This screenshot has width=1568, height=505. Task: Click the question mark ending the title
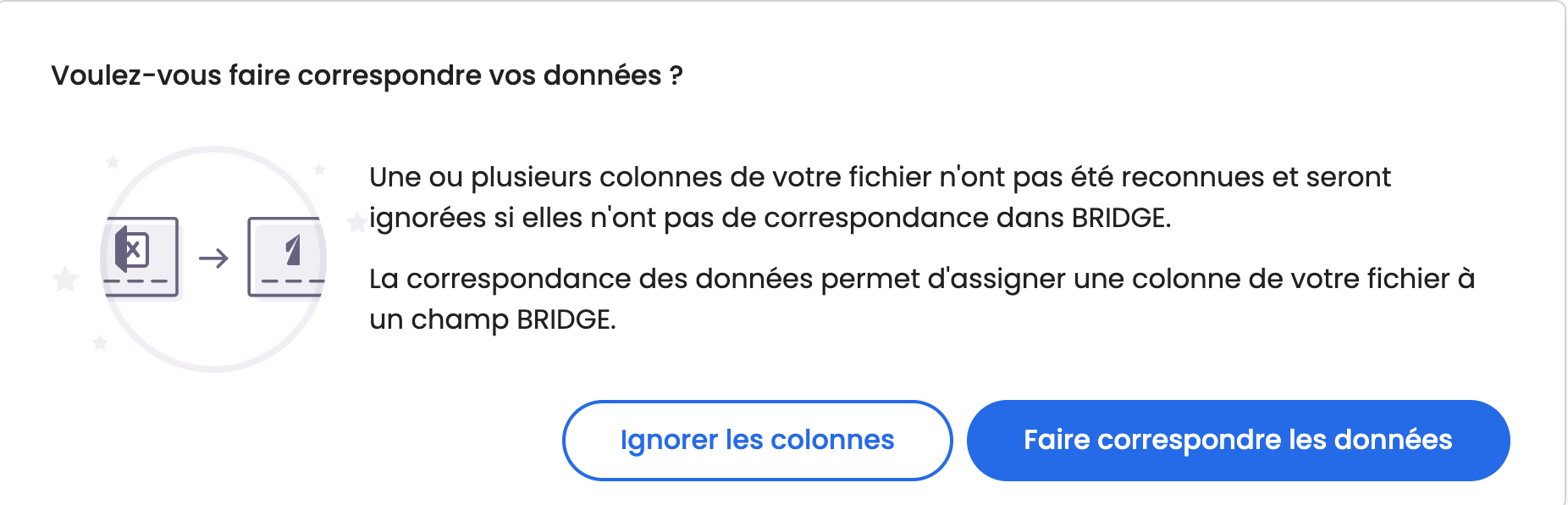tap(676, 75)
